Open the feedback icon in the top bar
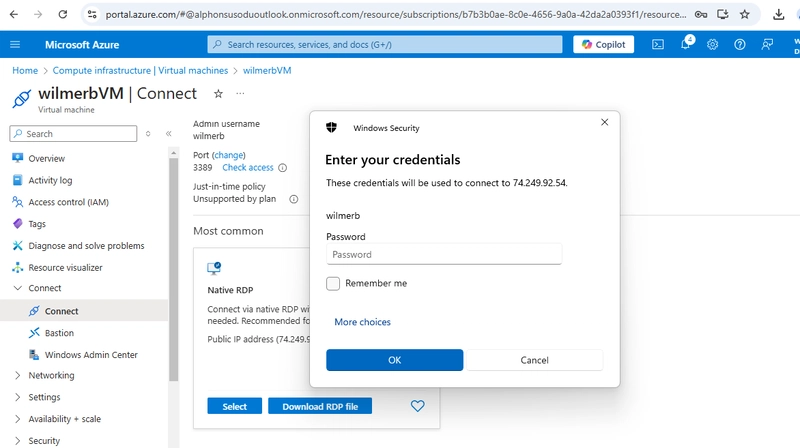The width and height of the screenshot is (800, 448). click(x=767, y=44)
